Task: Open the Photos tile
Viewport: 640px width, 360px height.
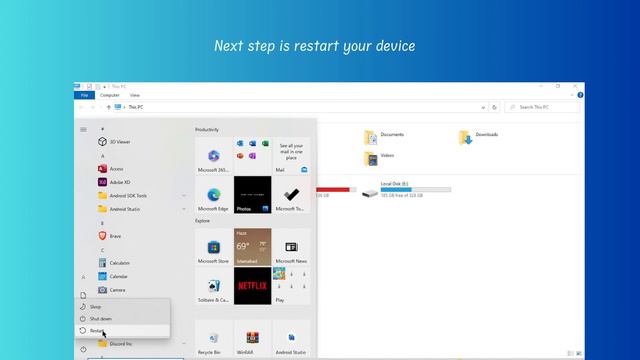Action: (x=253, y=195)
